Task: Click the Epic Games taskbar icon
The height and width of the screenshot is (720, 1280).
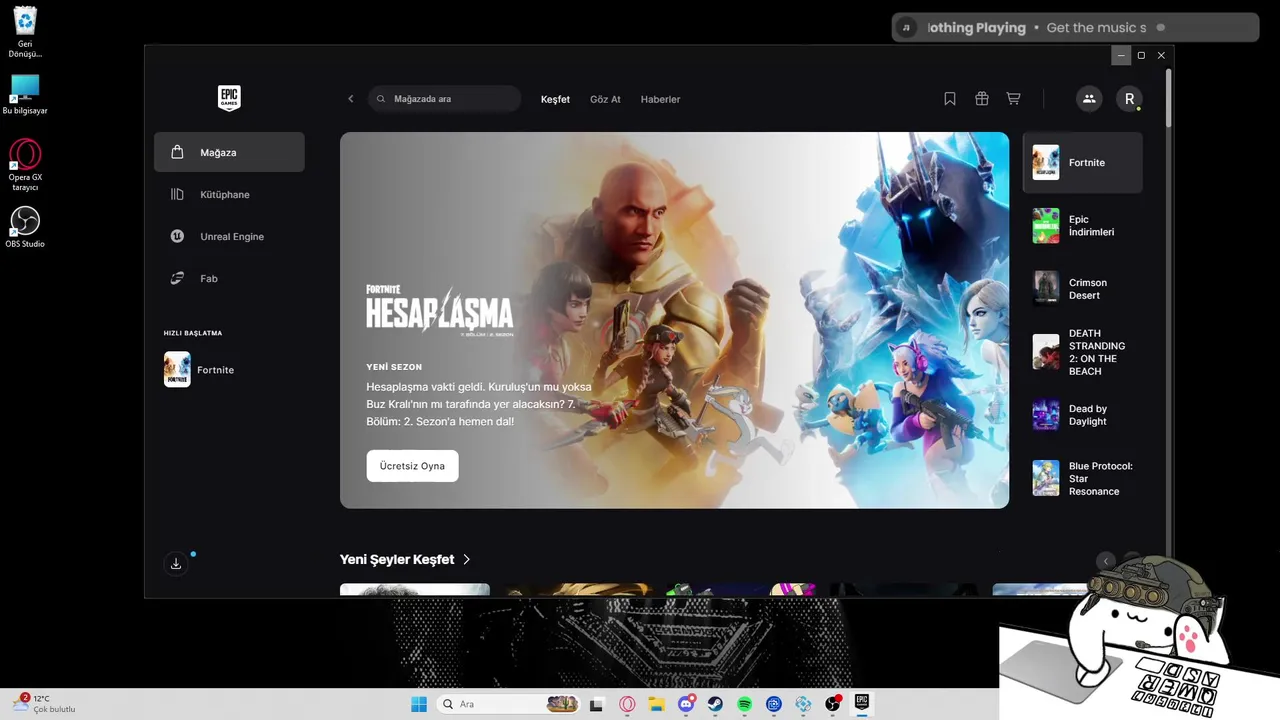Action: click(x=862, y=704)
